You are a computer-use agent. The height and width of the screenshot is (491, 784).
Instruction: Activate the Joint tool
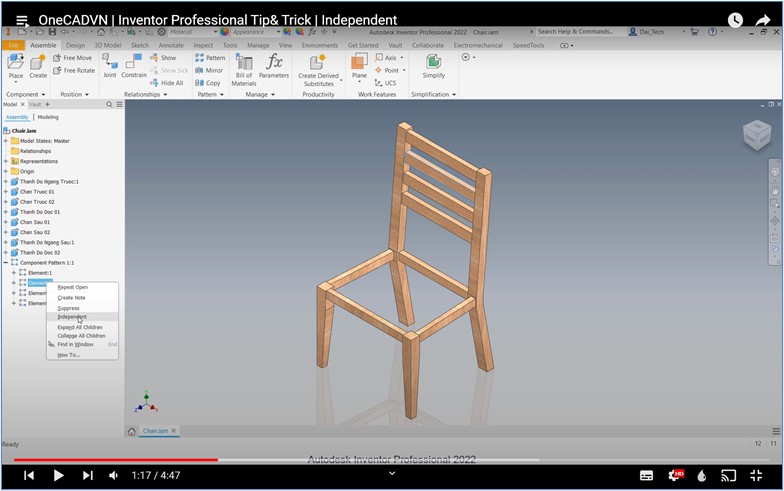click(x=110, y=66)
